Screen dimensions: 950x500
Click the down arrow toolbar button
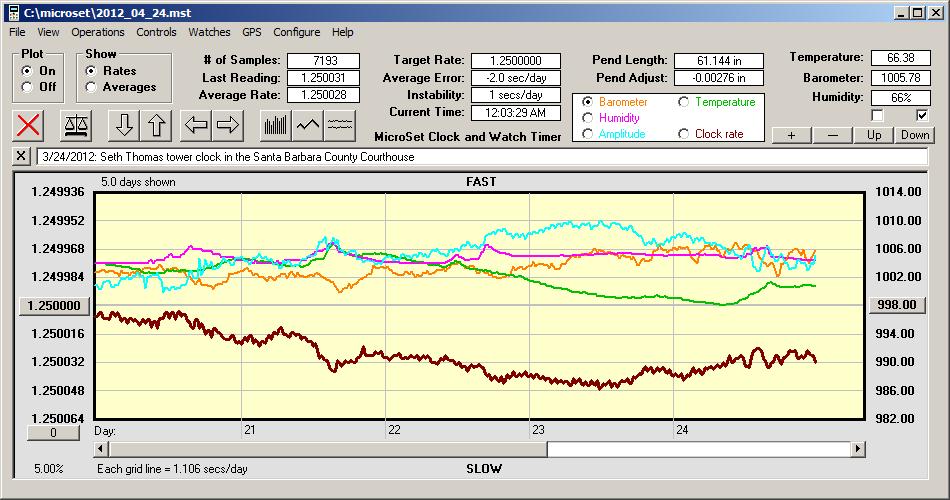click(124, 125)
